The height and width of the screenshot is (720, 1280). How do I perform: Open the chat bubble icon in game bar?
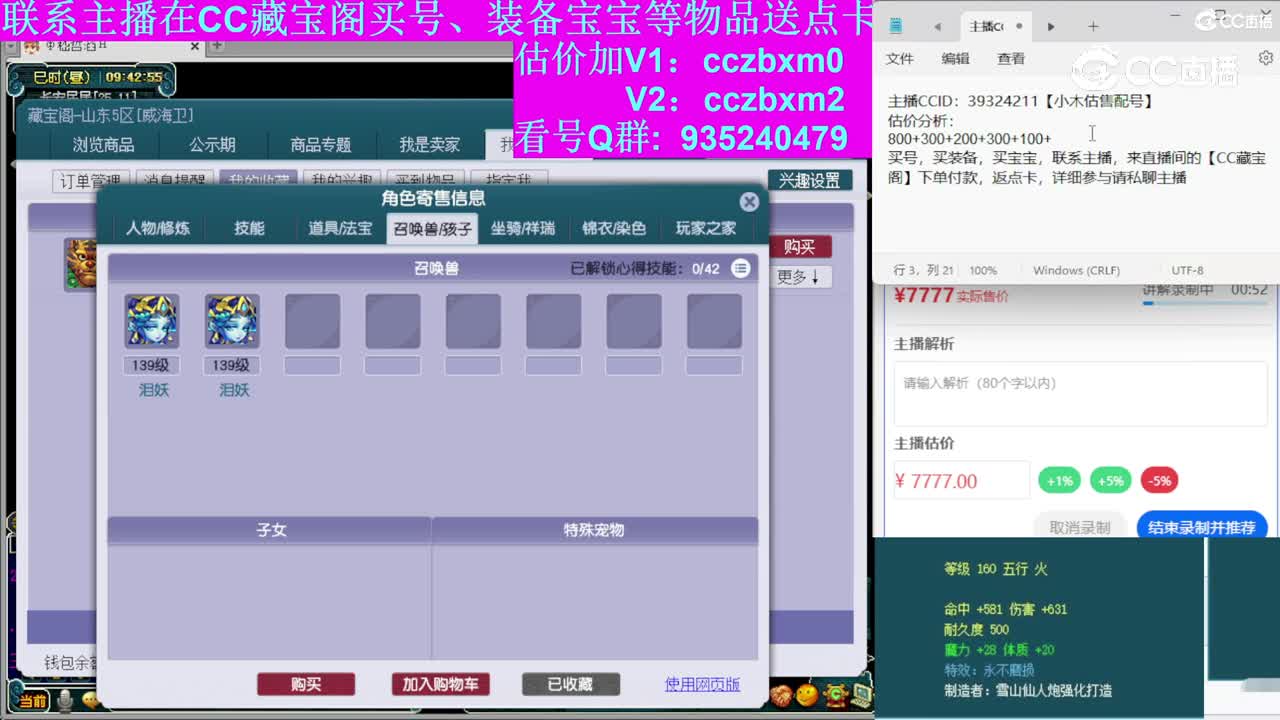point(91,701)
